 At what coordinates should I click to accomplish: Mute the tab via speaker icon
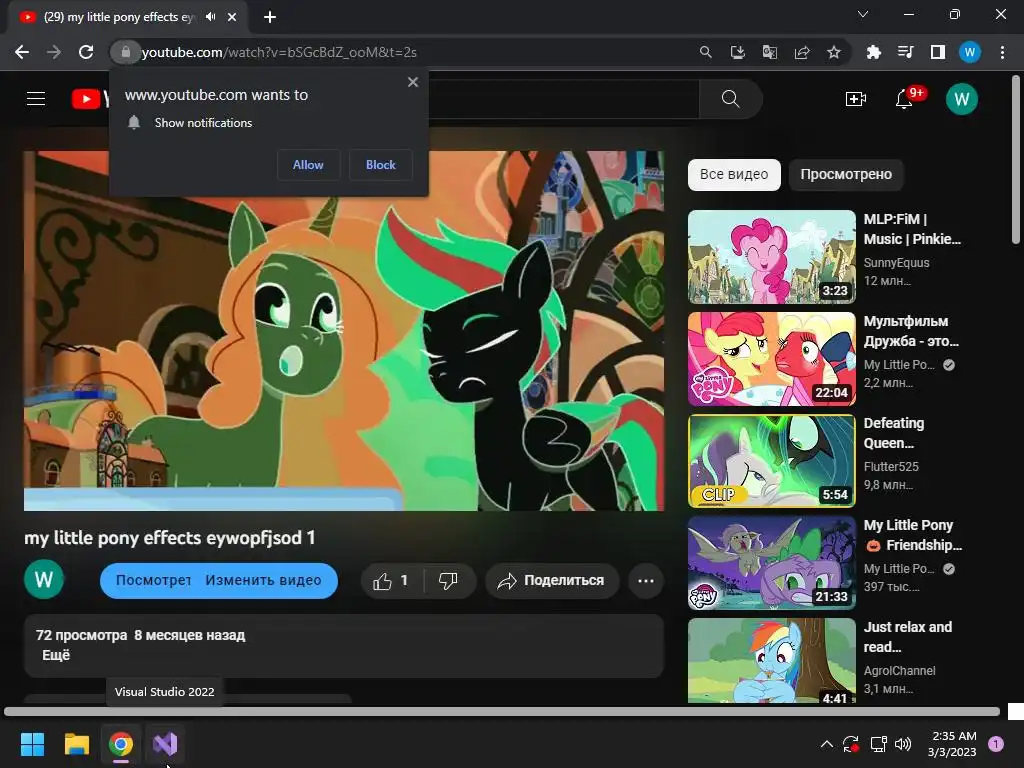coord(210,17)
